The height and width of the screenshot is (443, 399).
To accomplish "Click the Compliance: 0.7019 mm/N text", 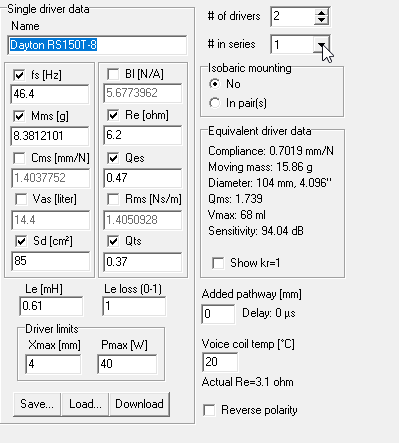I will click(x=271, y=151).
